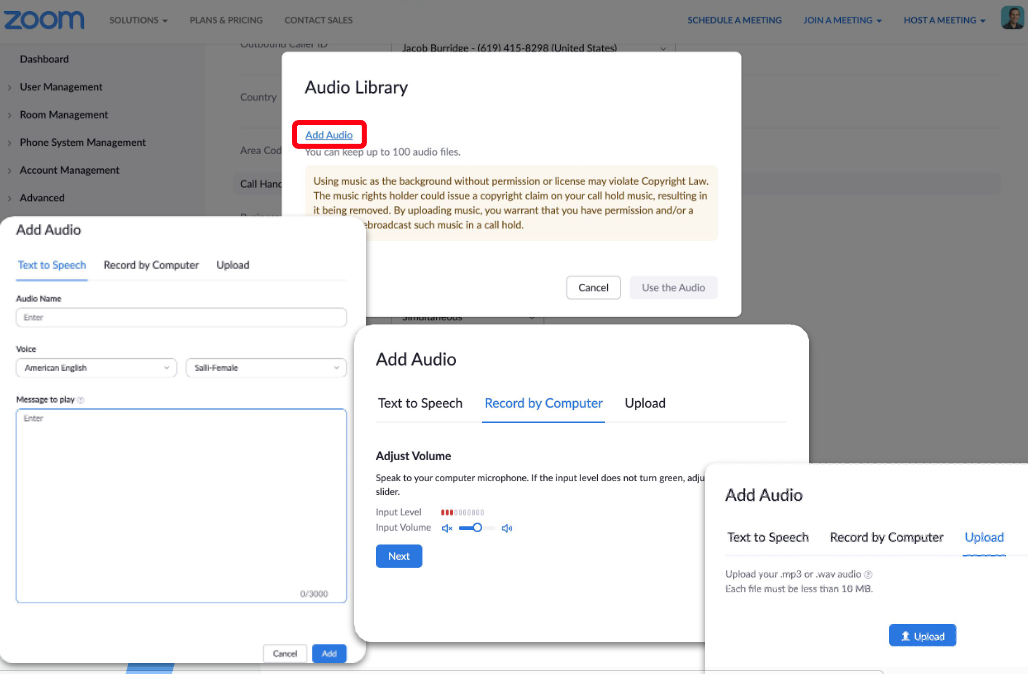Image resolution: width=1028 pixels, height=674 pixels.
Task: Expand Phone System Management in sidebar
Action: click(82, 143)
